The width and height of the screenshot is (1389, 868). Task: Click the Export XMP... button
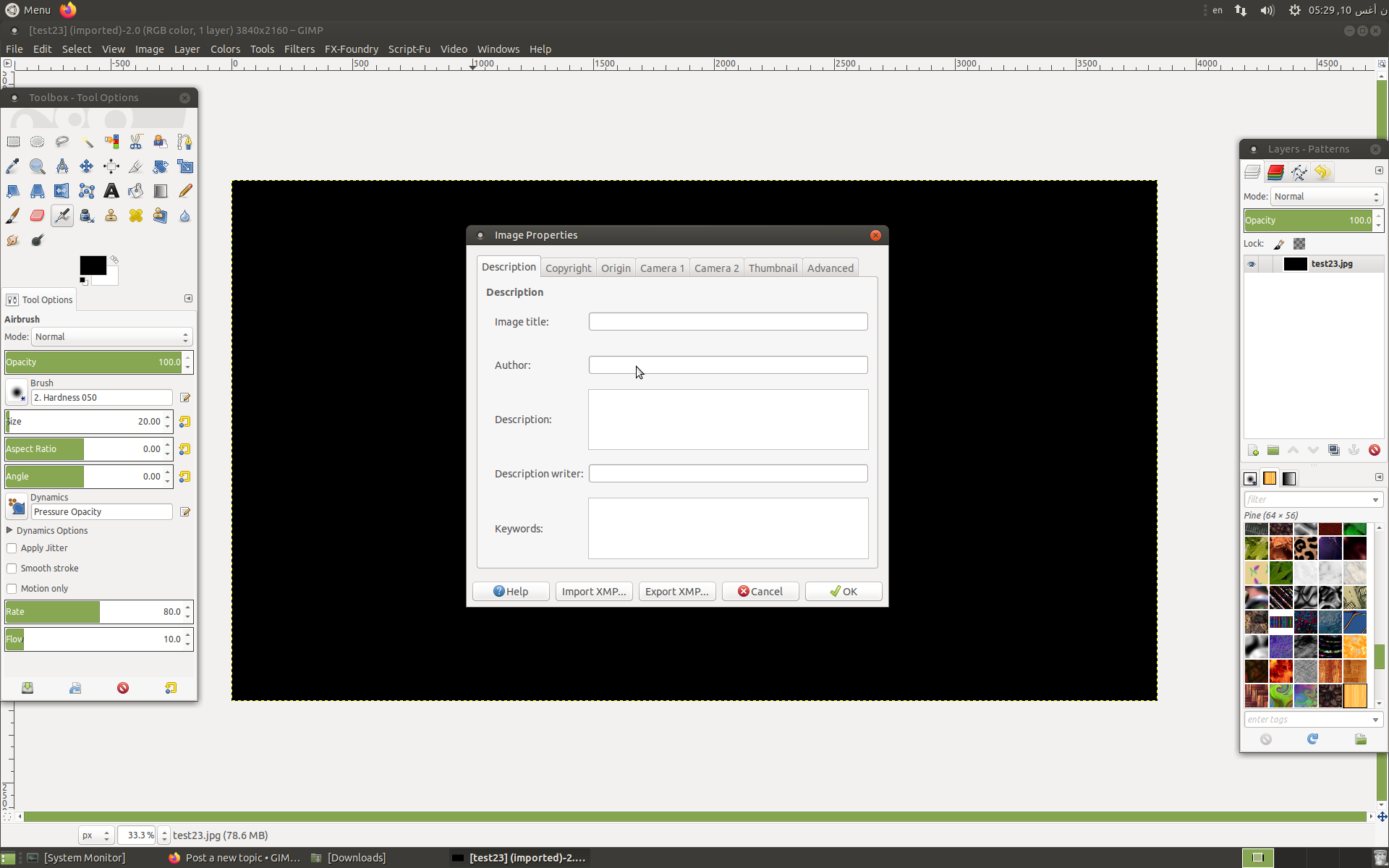(x=677, y=592)
